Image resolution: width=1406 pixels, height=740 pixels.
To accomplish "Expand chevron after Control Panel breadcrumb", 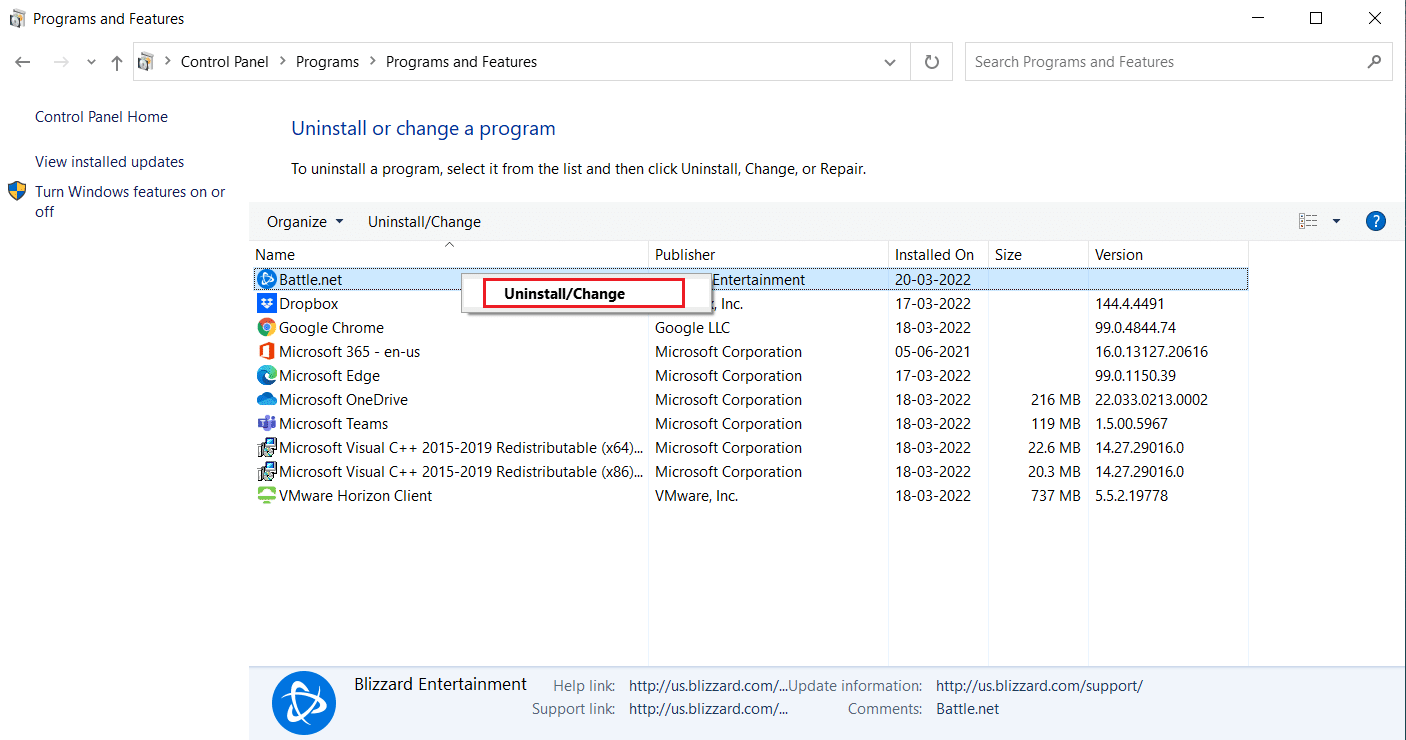I will [x=282, y=62].
